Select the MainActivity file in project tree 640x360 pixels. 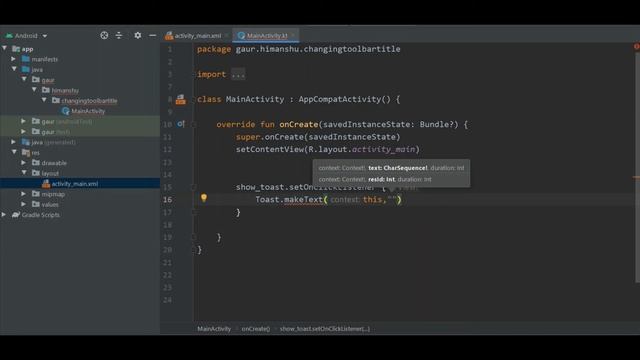tap(88, 111)
